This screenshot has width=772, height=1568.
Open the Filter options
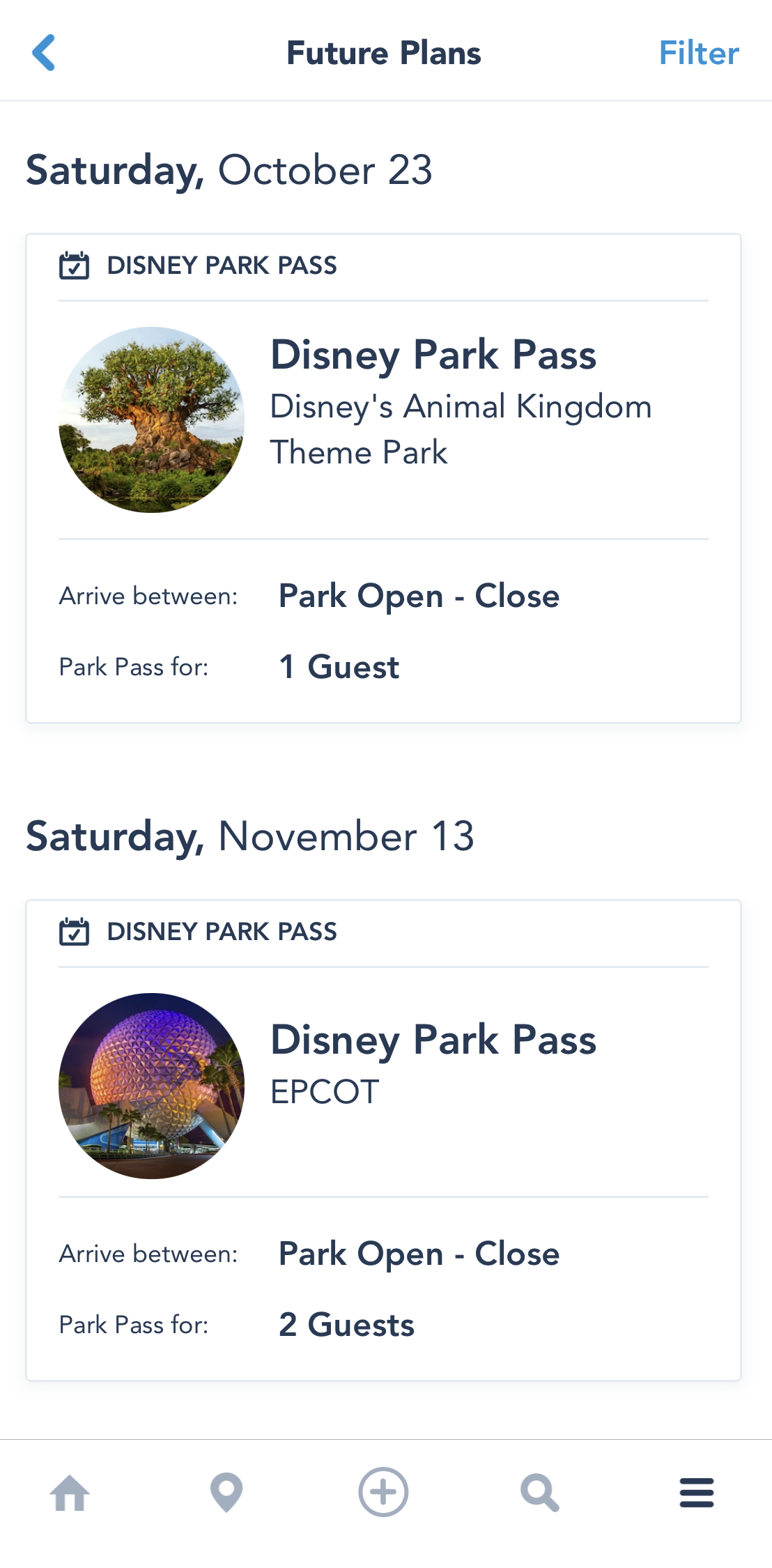(698, 53)
